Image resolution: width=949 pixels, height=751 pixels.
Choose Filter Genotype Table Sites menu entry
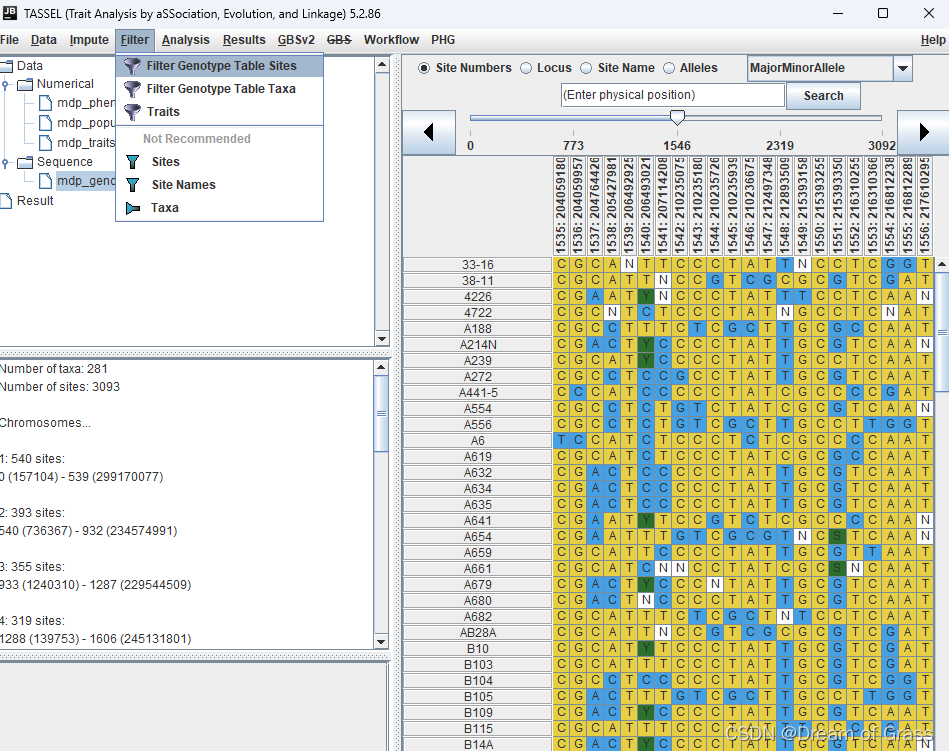tap(220, 66)
